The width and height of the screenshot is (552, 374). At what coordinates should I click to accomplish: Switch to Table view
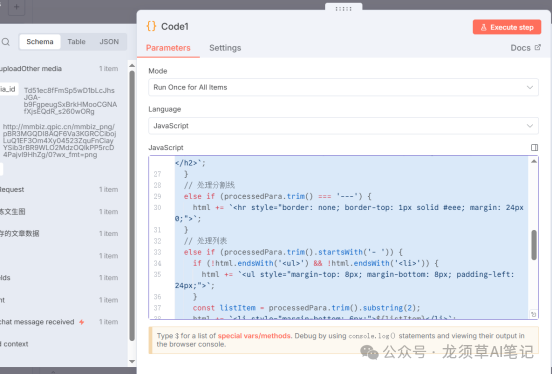coord(76,42)
